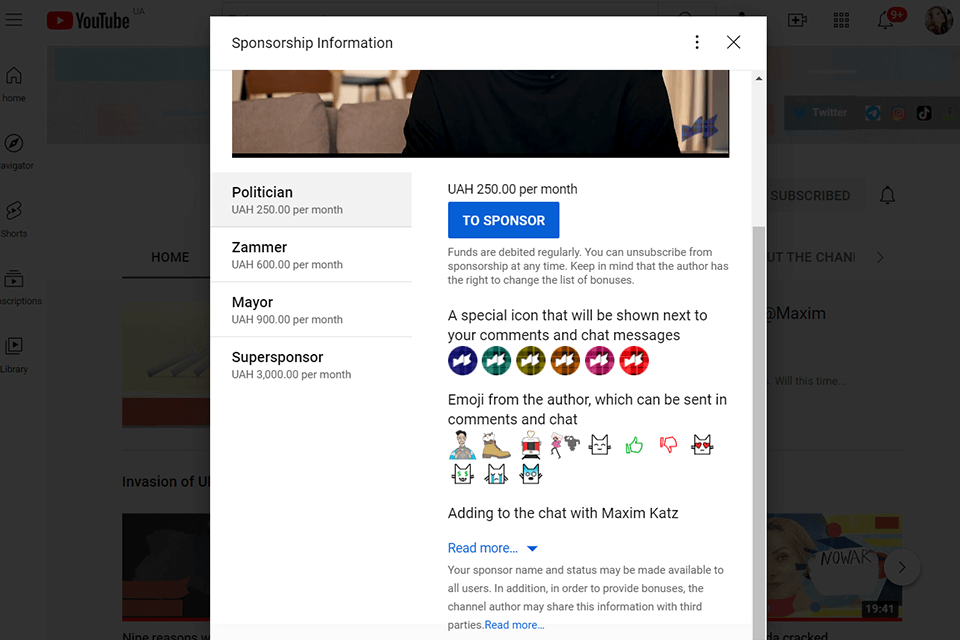Open the channel's Twitter link

click(820, 113)
